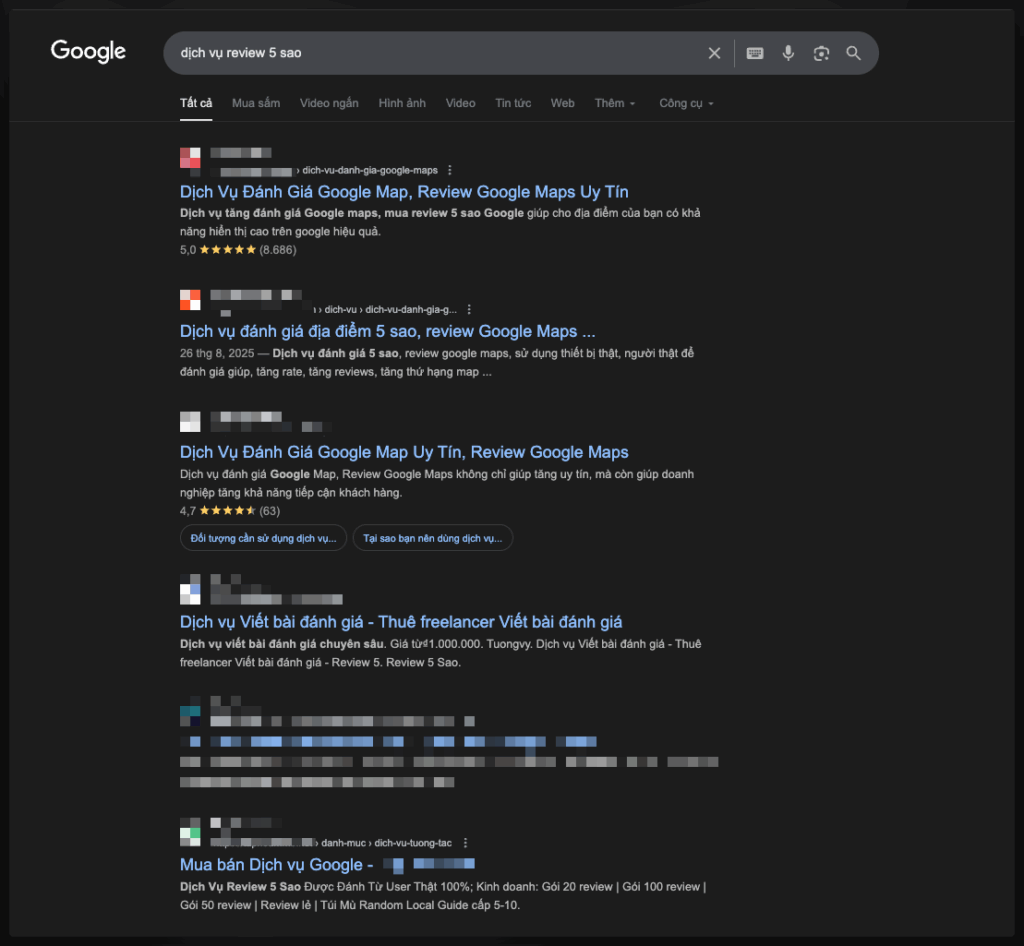Screen dimensions: 1024x946
Task: Click inside the search input field
Action: coord(430,53)
